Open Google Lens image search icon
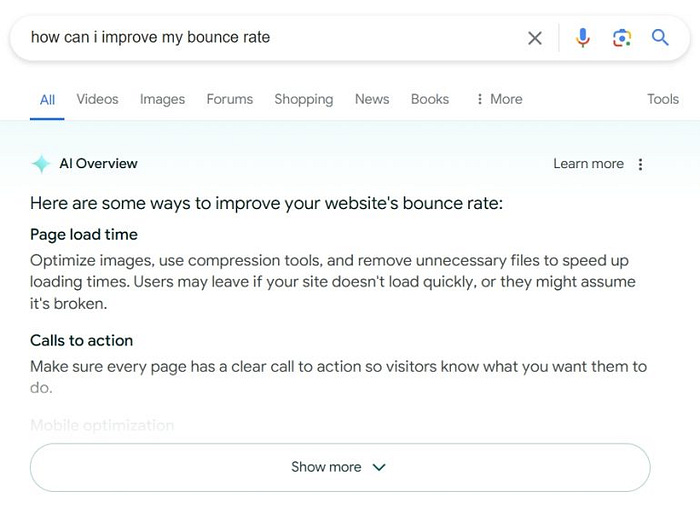Image resolution: width=700 pixels, height=510 pixels. pos(622,38)
